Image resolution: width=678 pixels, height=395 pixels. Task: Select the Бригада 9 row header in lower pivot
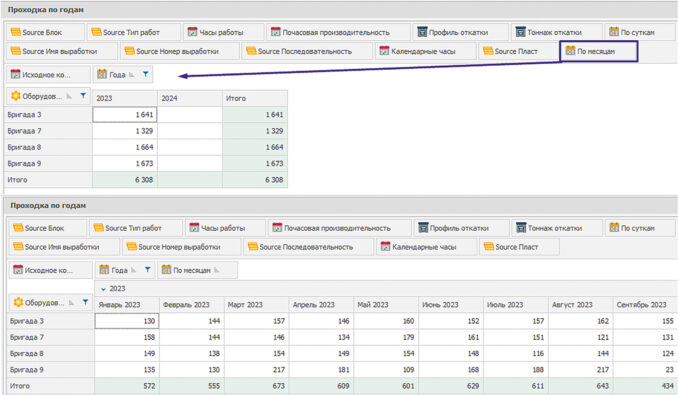click(x=51, y=370)
